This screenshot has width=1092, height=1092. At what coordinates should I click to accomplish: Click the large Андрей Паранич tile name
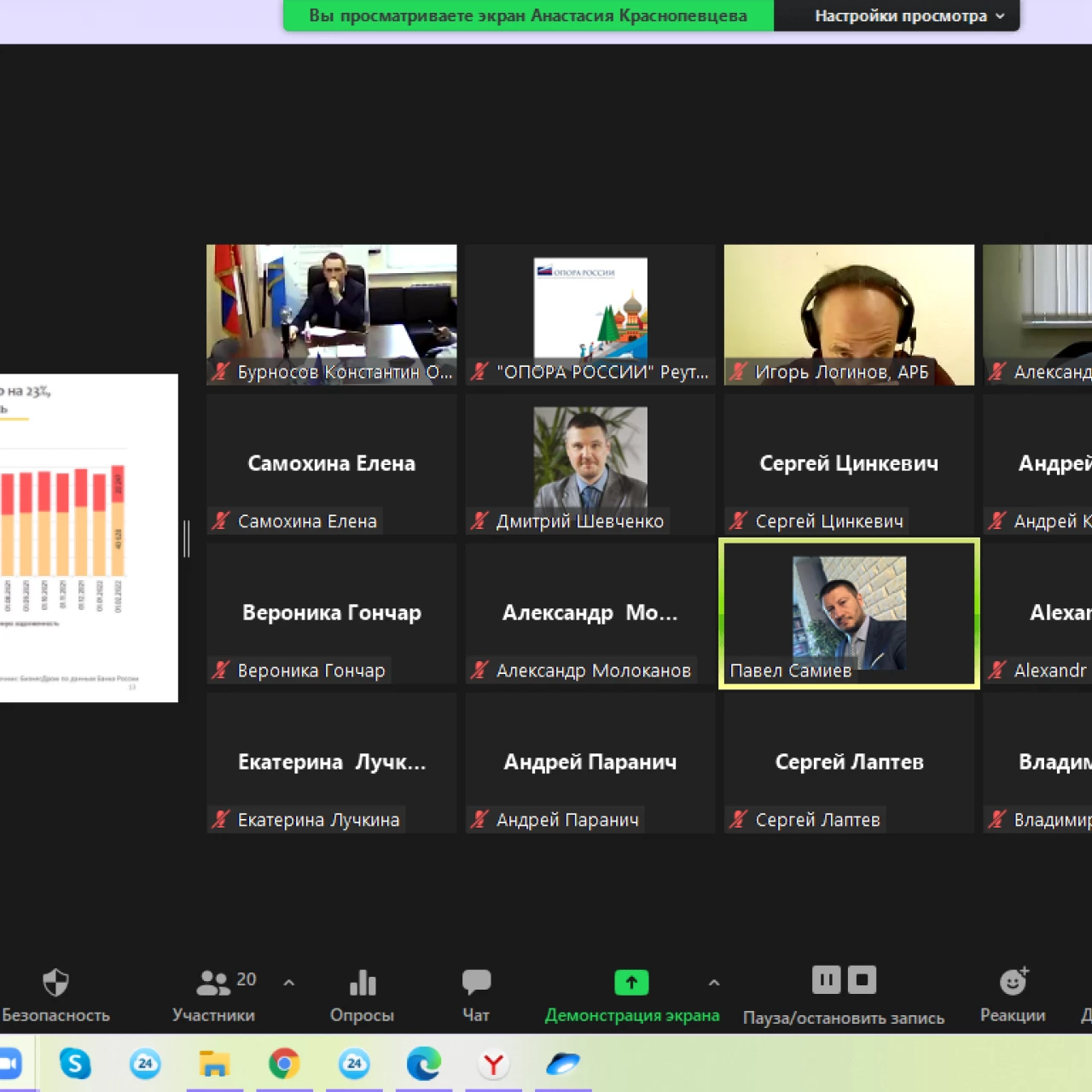pos(590,762)
